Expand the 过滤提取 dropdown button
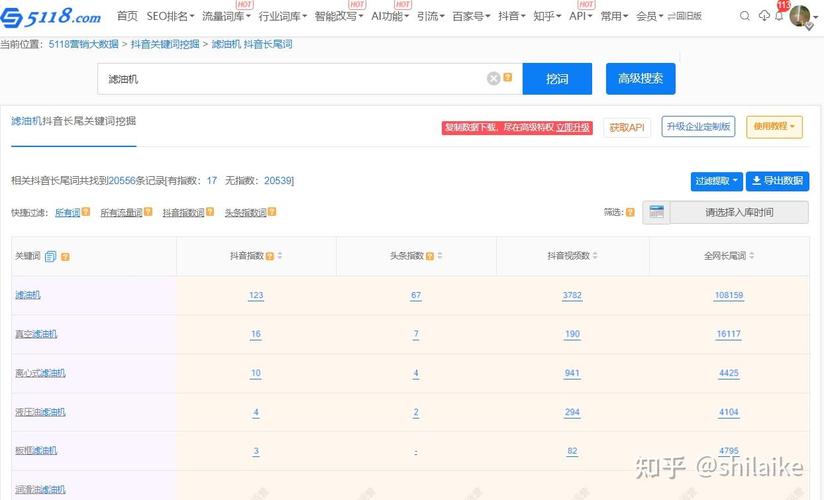 click(716, 181)
